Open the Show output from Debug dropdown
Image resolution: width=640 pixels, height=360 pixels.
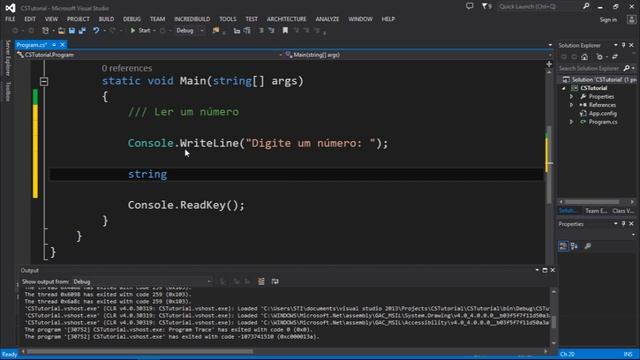coord(142,282)
